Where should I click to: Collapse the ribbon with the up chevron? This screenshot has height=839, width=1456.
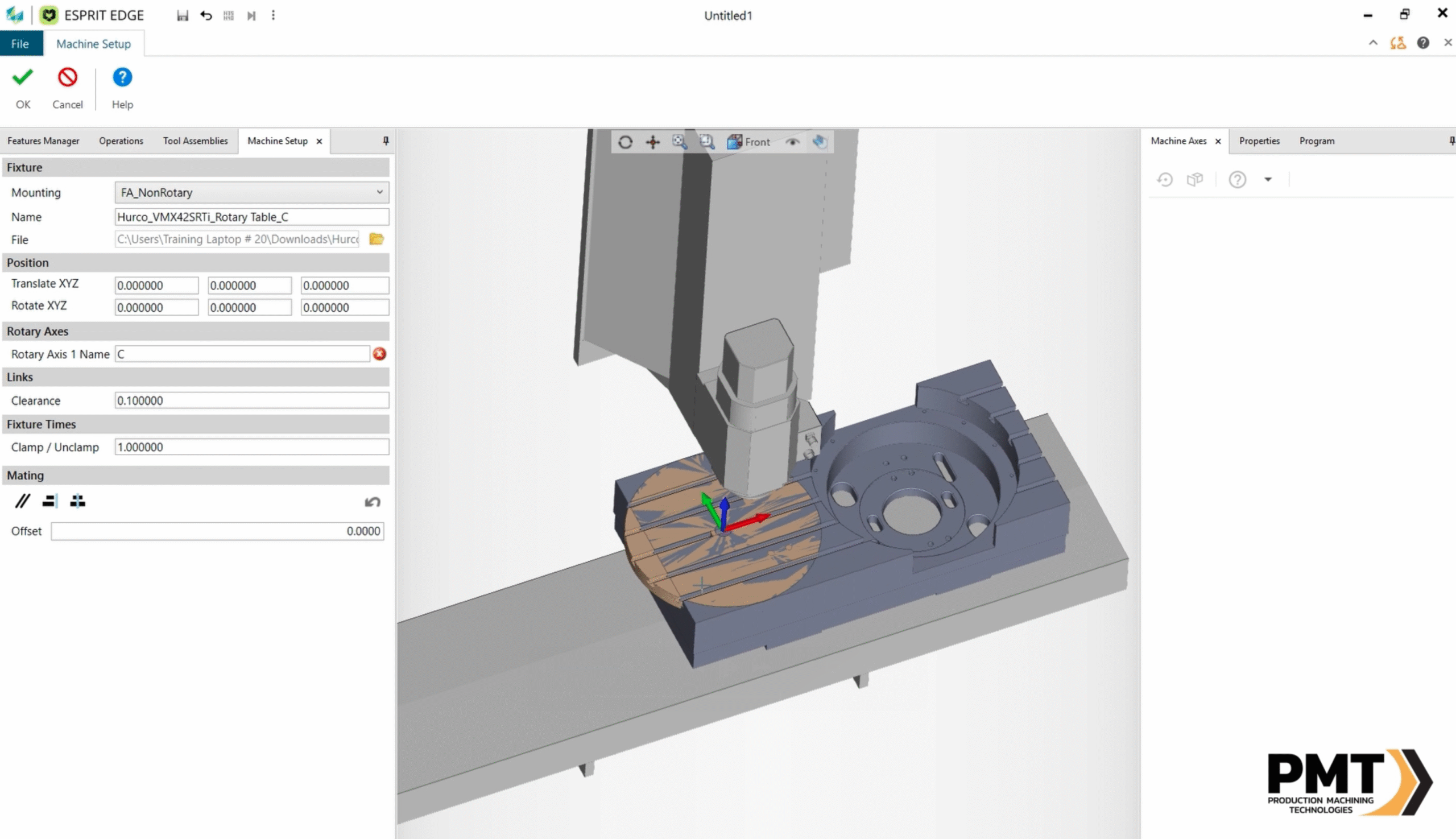coord(1373,43)
